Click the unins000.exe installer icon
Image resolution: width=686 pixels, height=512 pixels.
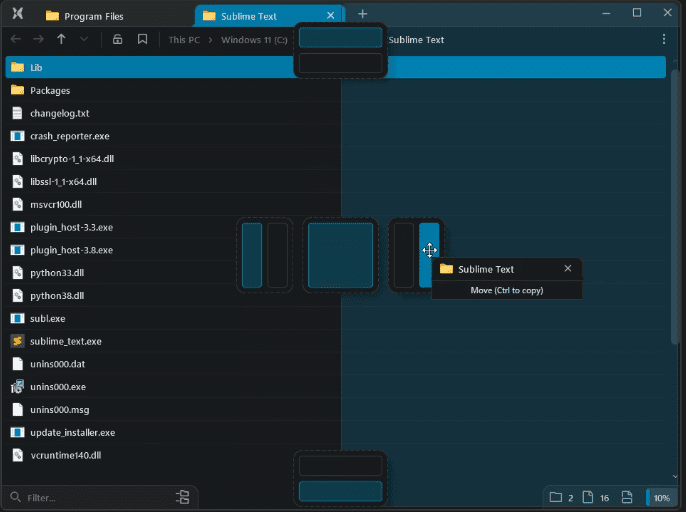(x=18, y=386)
